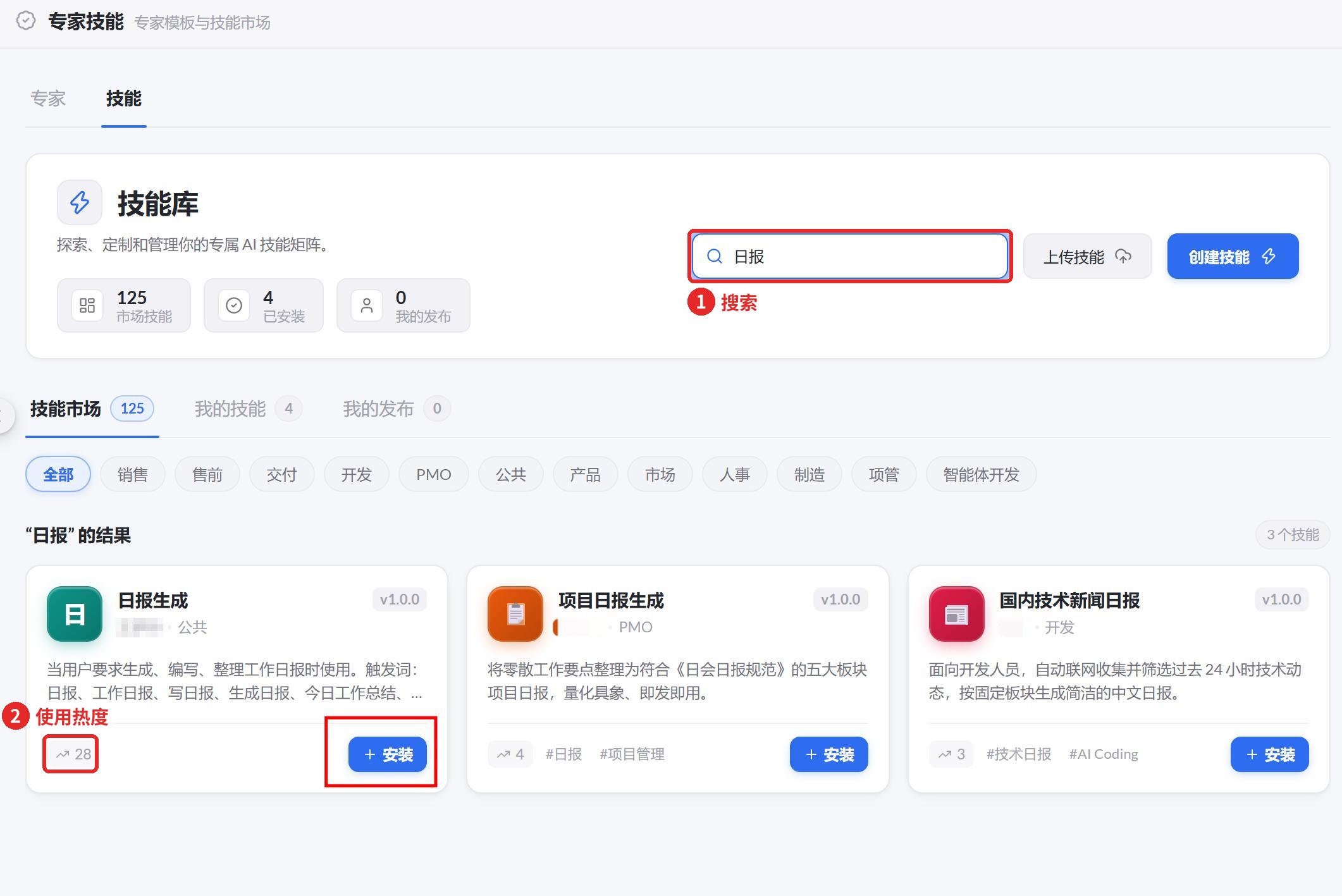Click the 市场技能 grid icon

[87, 306]
